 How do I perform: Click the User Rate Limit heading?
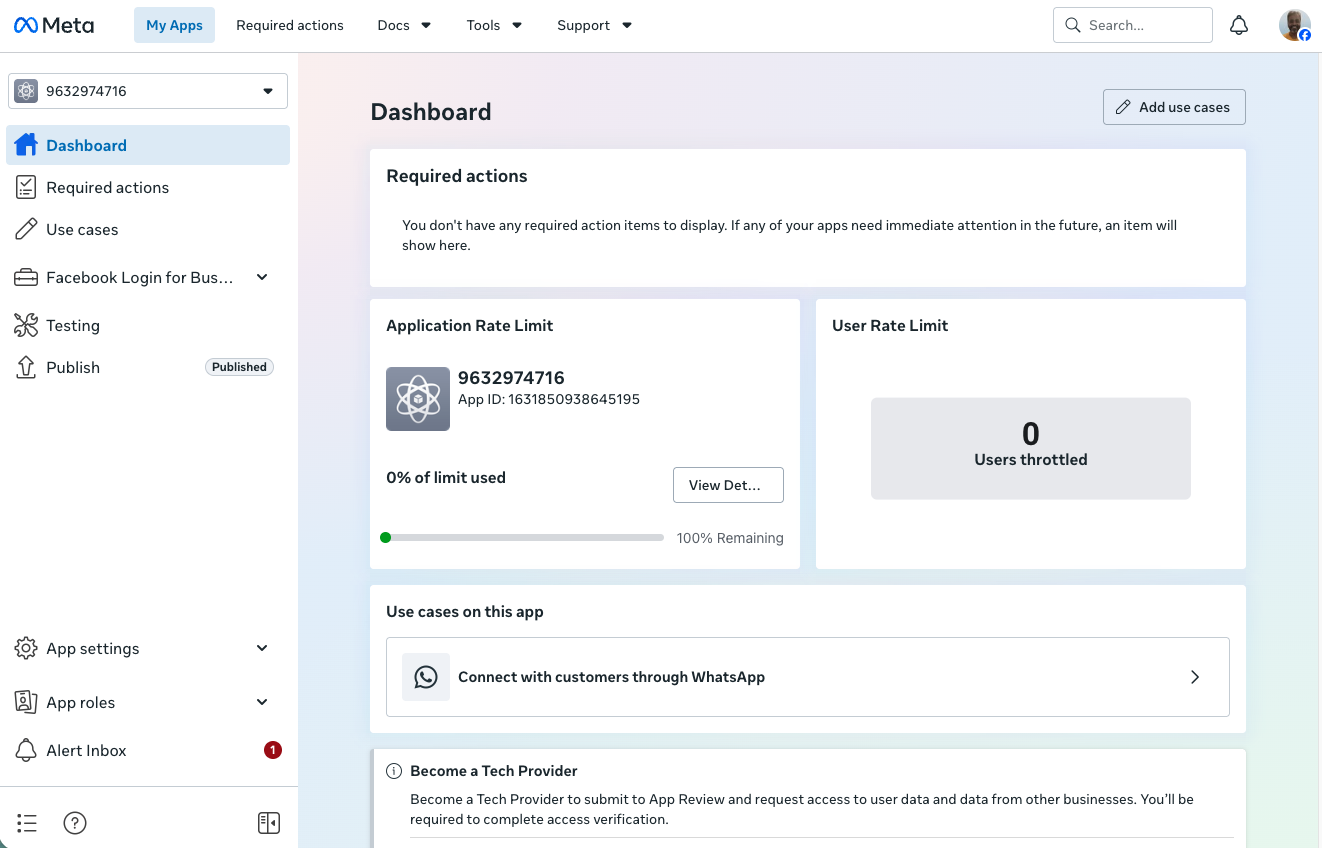click(x=890, y=325)
